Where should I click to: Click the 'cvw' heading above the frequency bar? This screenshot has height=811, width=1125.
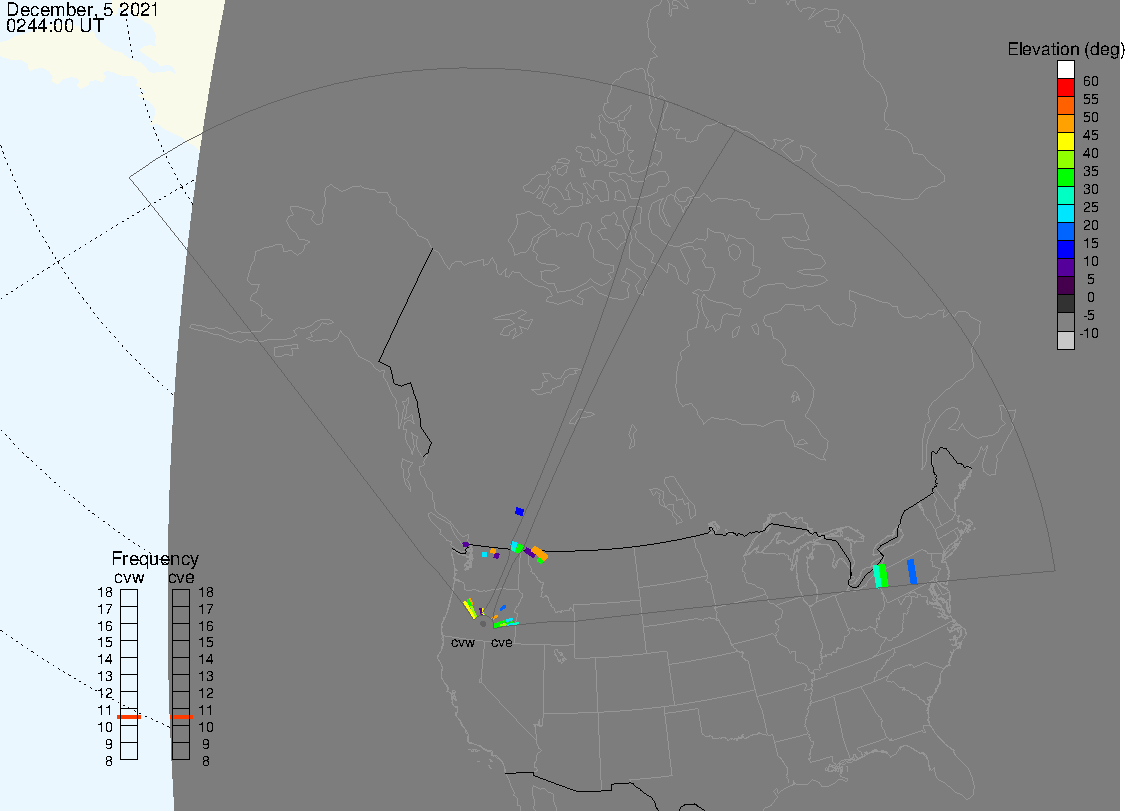click(x=129, y=578)
